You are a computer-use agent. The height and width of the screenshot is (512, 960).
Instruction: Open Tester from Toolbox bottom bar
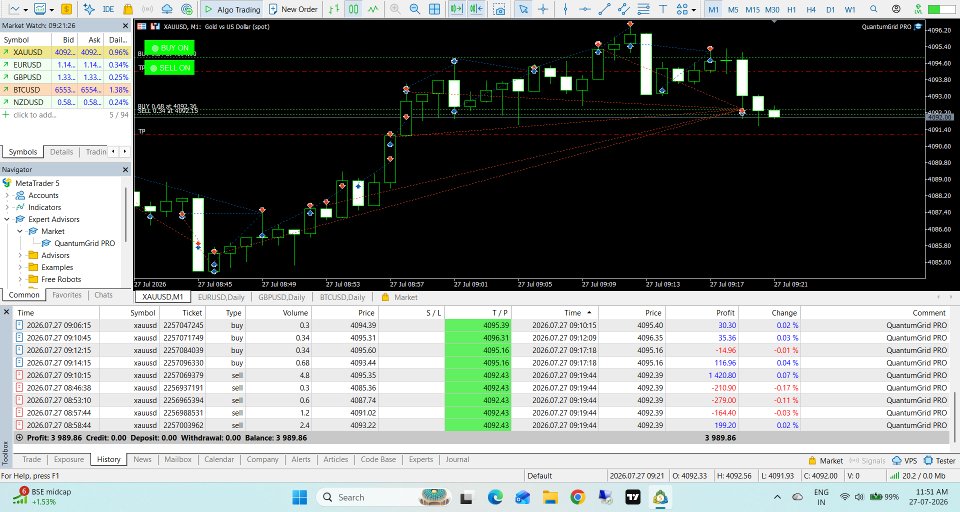[940, 461]
